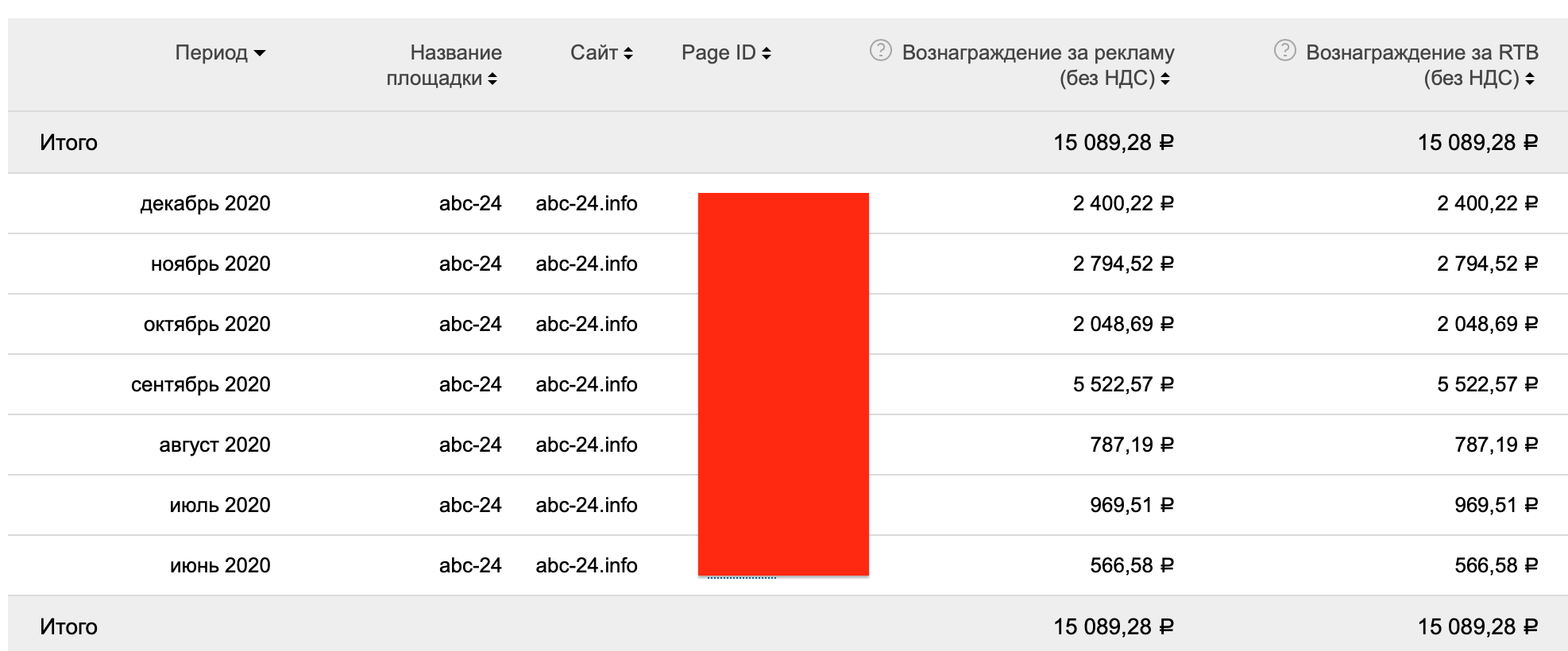Sort by Сайт column arrows
The image size is (1568, 651).
628,53
